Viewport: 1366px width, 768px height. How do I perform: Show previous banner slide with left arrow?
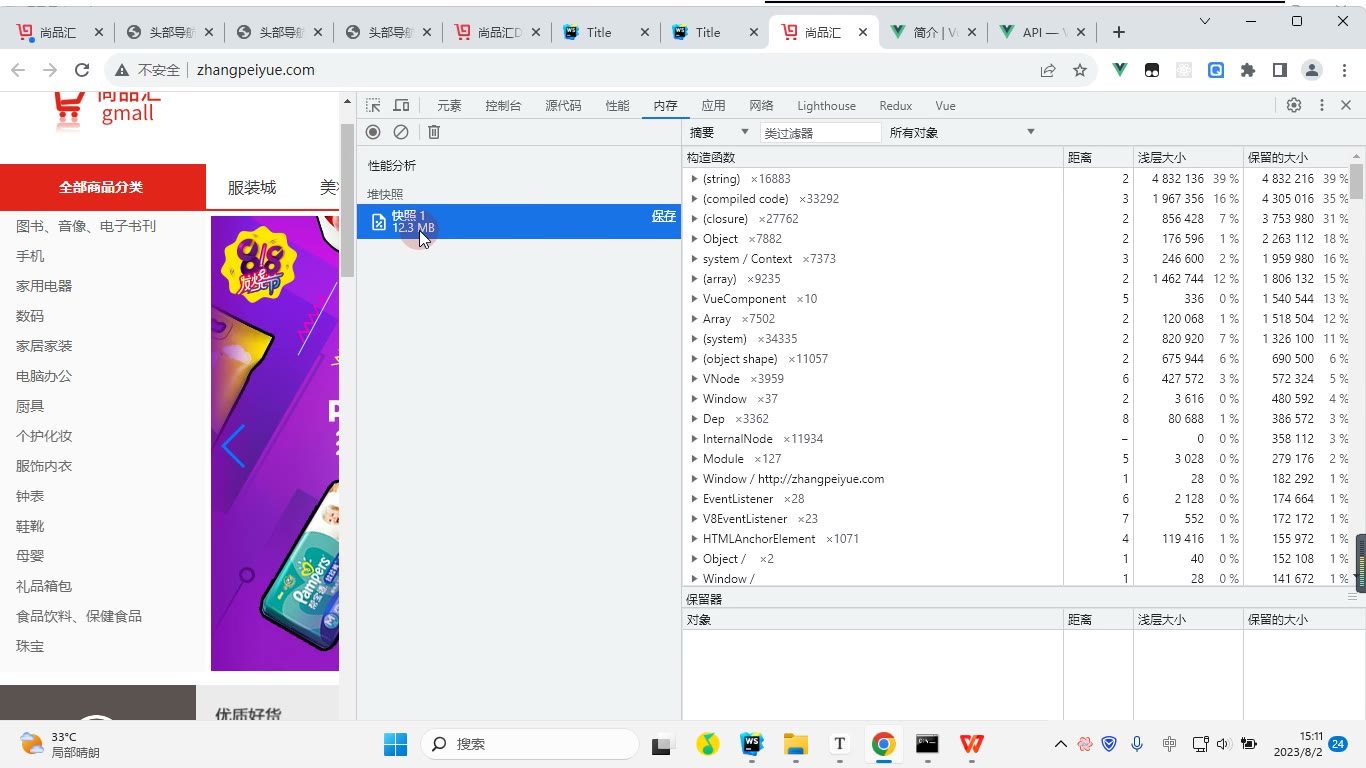233,446
